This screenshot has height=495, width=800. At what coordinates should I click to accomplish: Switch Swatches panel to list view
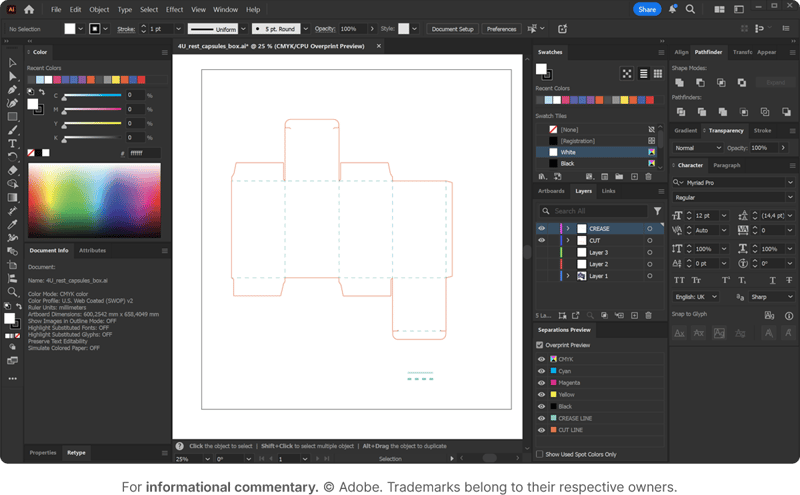point(643,74)
